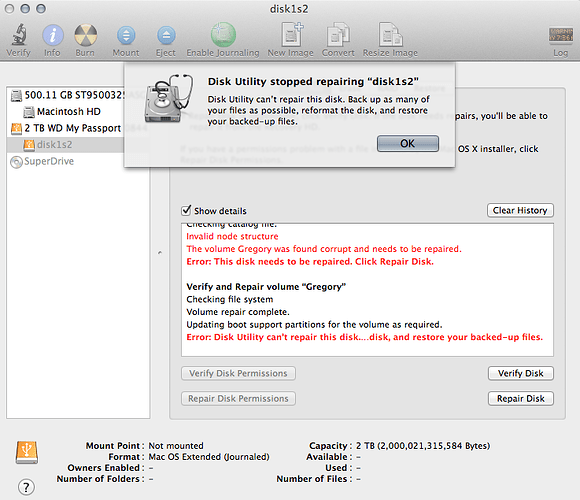The width and height of the screenshot is (580, 500).
Task: Open the Log viewer icon
Action: point(561,35)
